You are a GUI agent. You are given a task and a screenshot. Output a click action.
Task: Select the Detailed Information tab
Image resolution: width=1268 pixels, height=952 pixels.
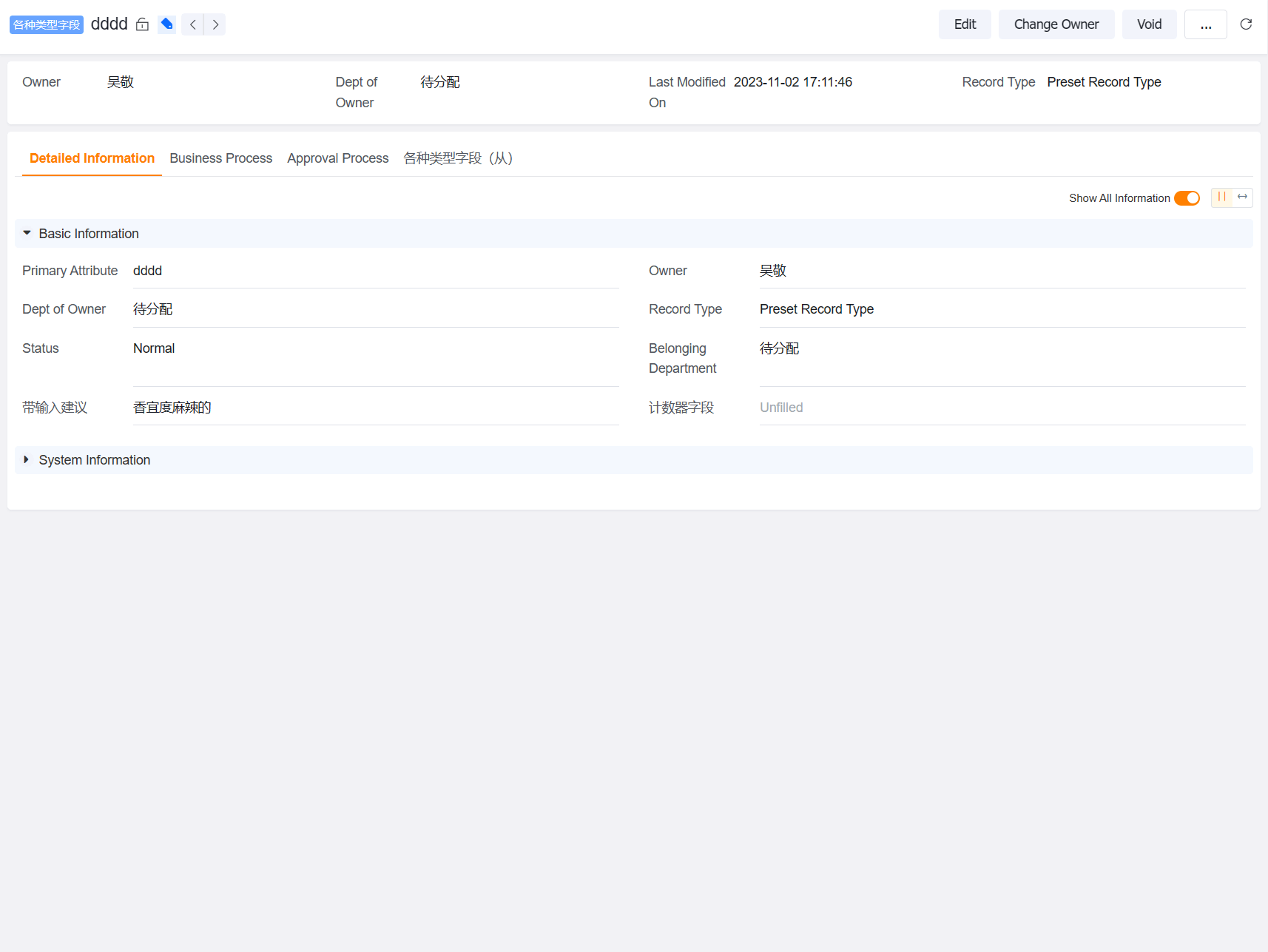pyautogui.click(x=92, y=158)
